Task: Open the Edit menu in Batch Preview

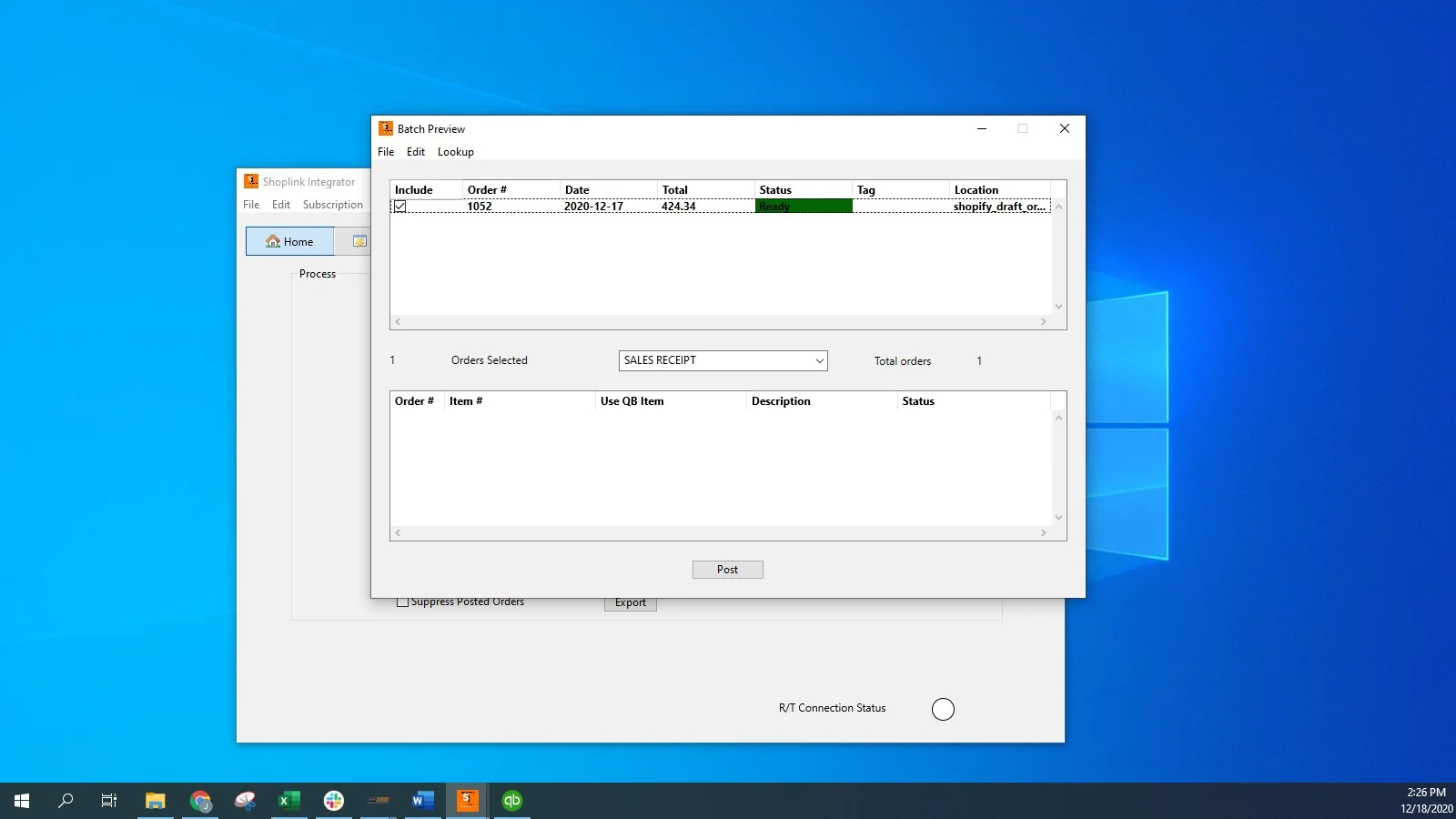Action: pos(415,152)
